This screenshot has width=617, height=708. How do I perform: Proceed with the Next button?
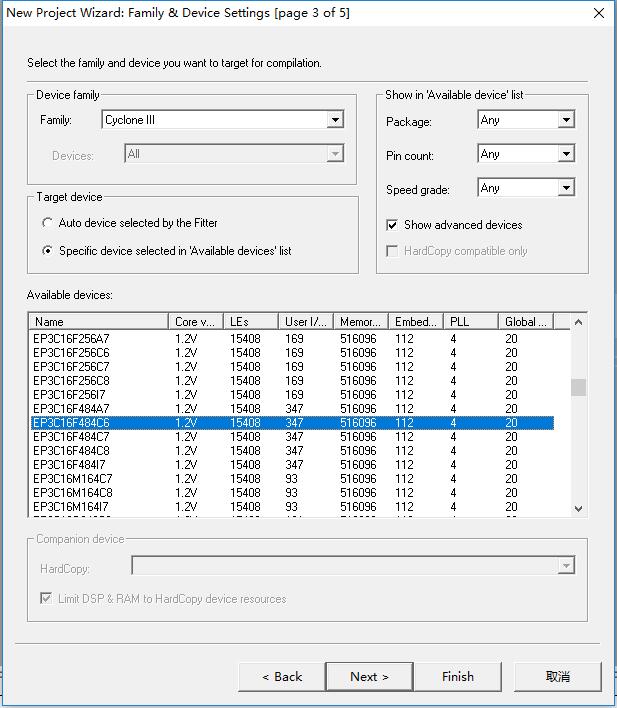point(369,677)
